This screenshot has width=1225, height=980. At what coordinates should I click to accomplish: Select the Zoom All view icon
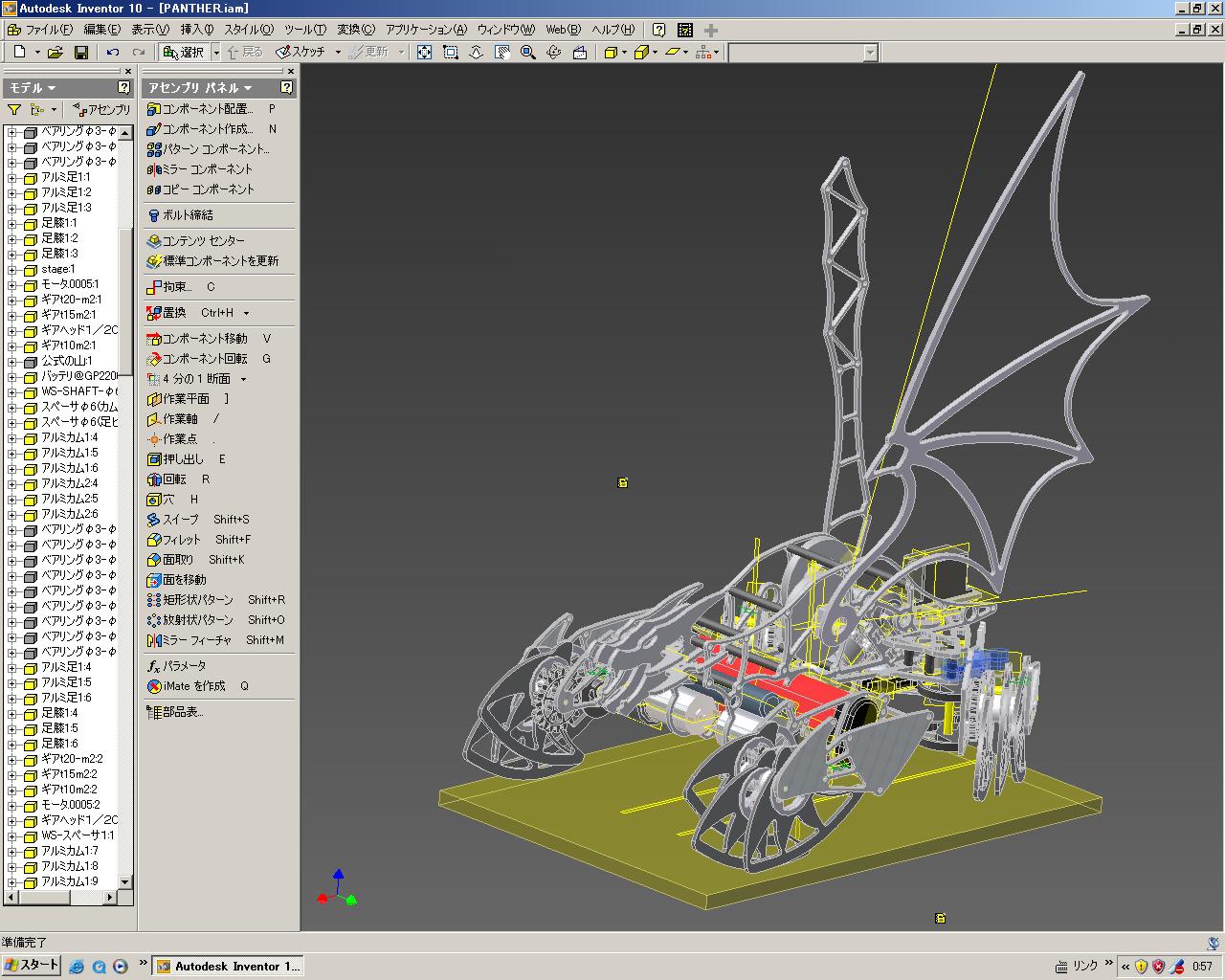(x=425, y=52)
